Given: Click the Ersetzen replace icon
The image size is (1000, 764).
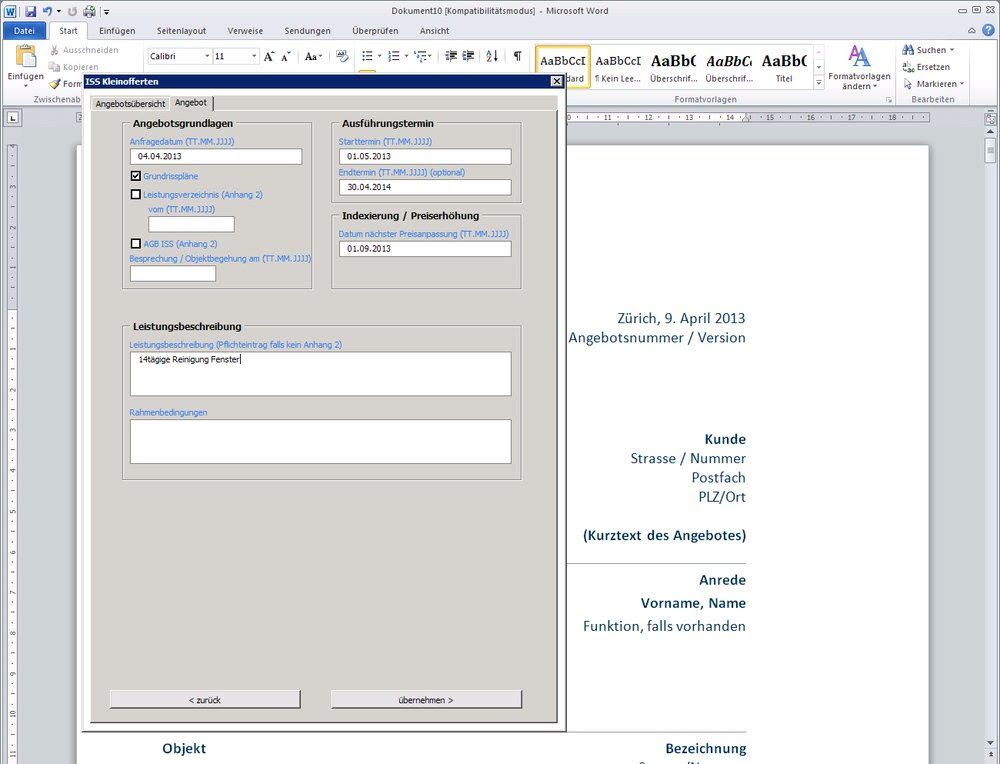Looking at the screenshot, I should 908,67.
